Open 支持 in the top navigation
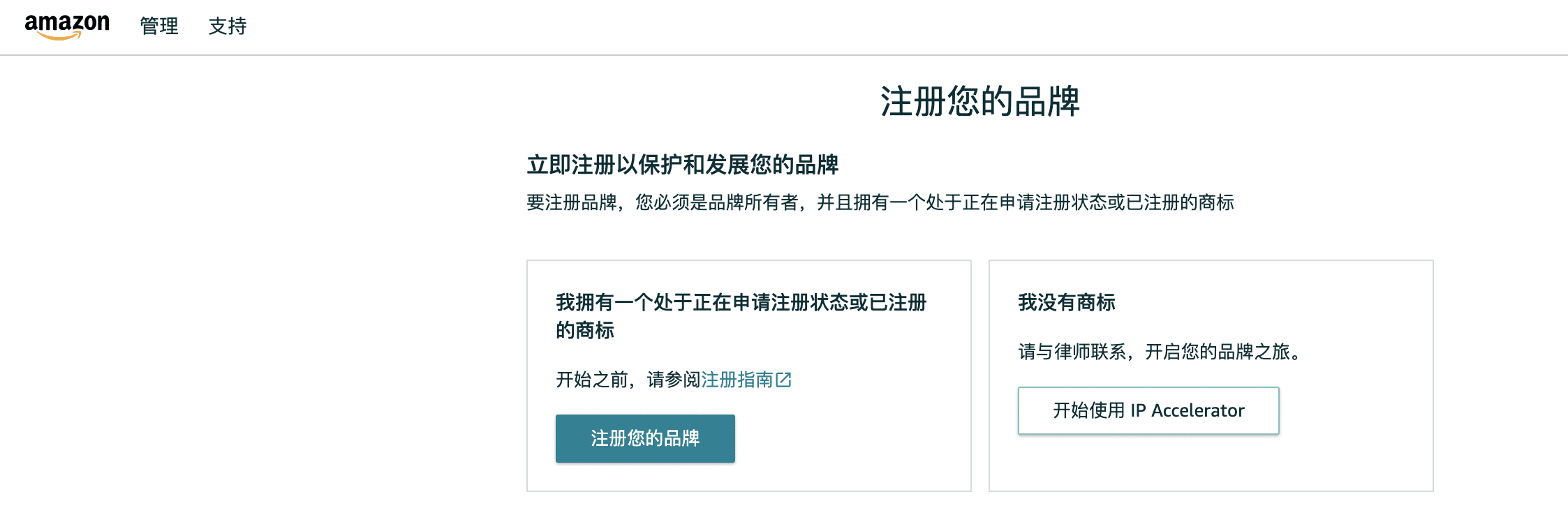The width and height of the screenshot is (1568, 522). (x=227, y=27)
